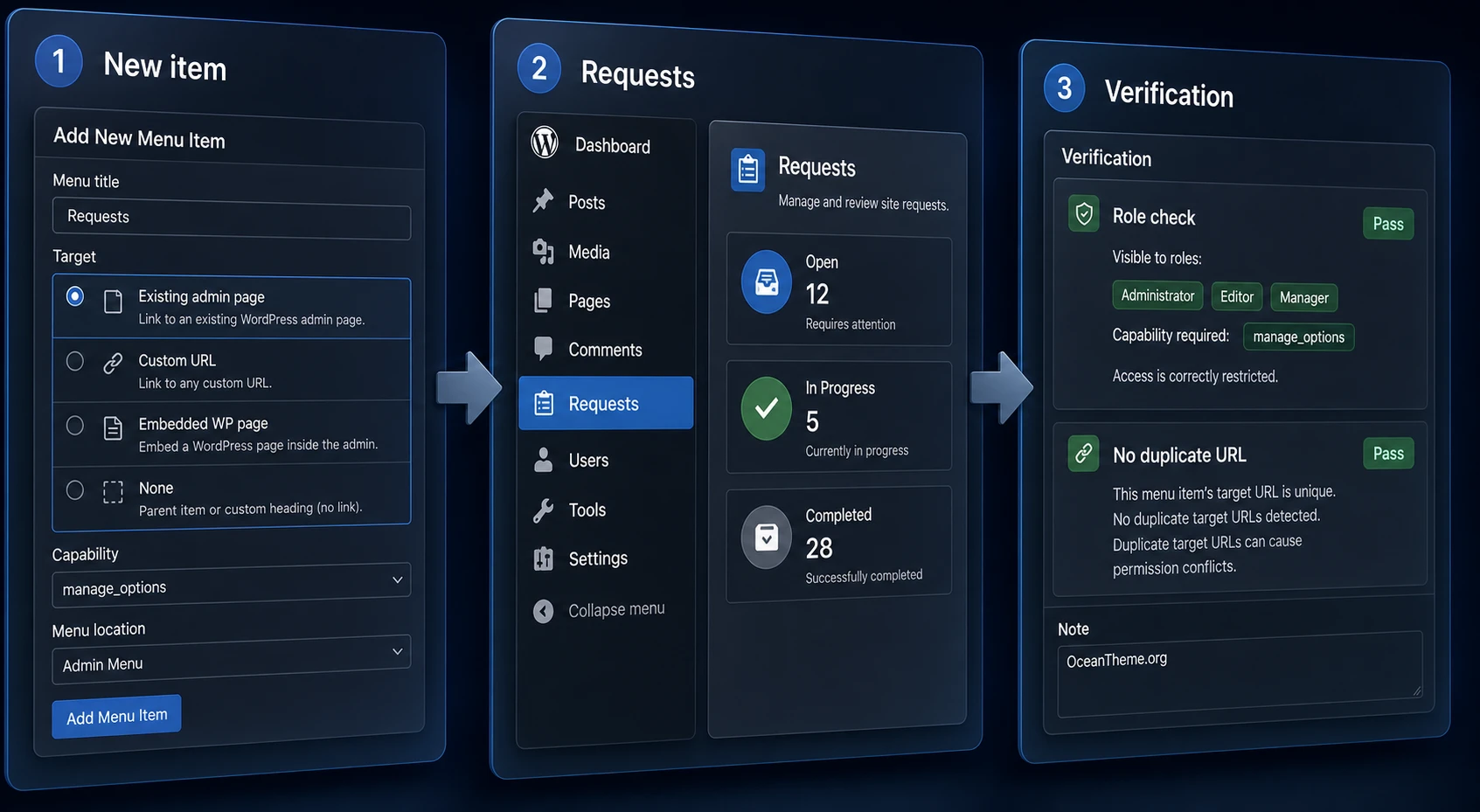The height and width of the screenshot is (812, 1480).
Task: Click the Completed count value 28
Action: pyautogui.click(x=819, y=548)
